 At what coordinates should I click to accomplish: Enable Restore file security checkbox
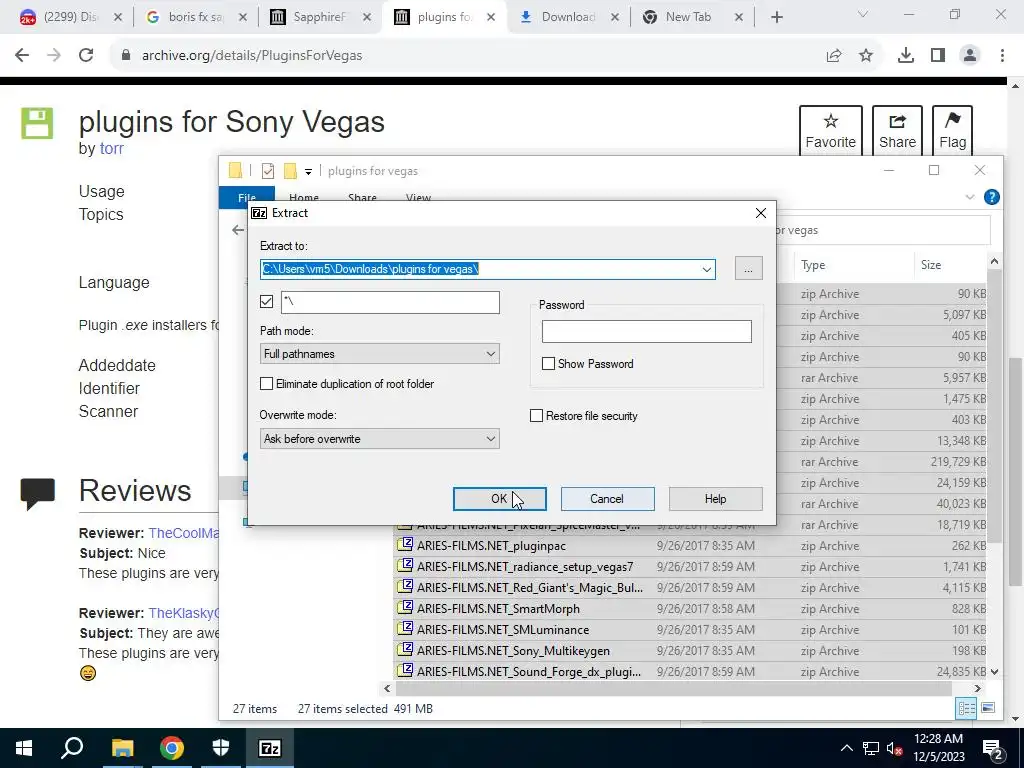pyautogui.click(x=536, y=416)
